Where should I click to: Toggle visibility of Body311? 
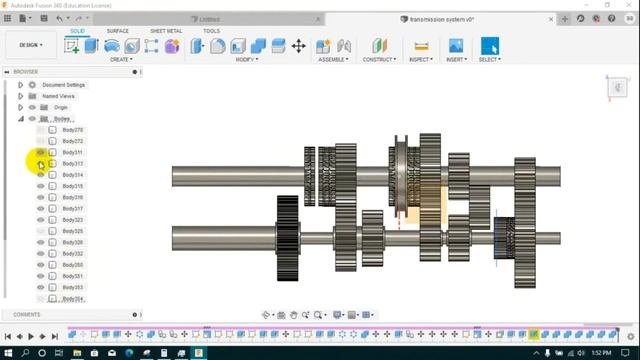(40, 152)
